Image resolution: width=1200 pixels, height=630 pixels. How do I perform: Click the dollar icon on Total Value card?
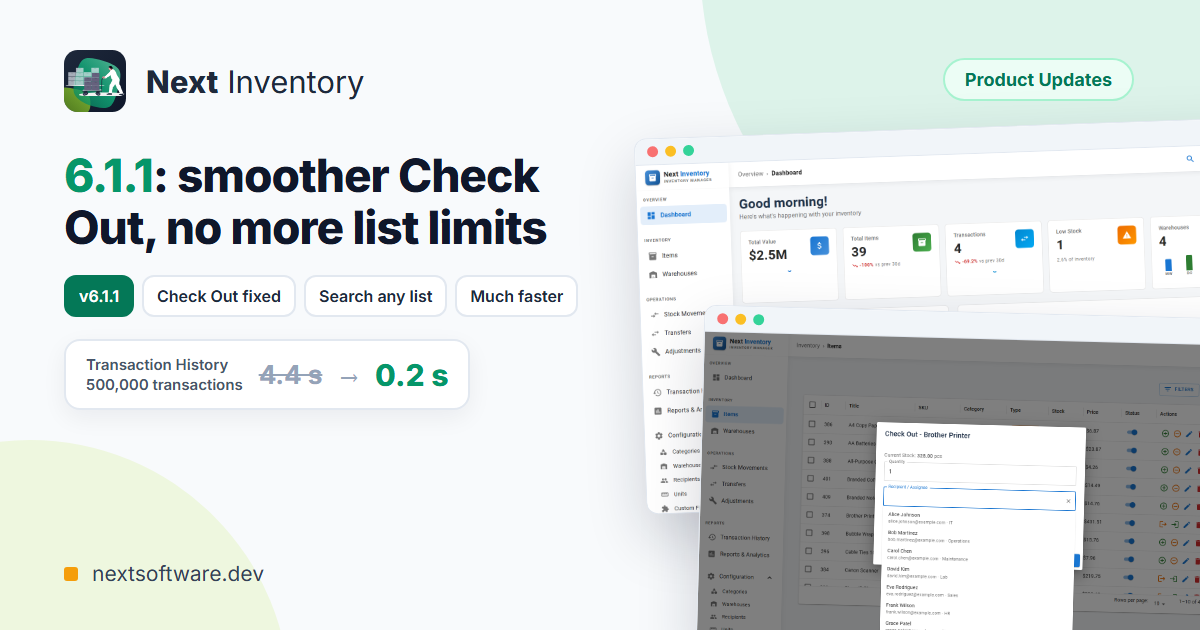[x=819, y=244]
